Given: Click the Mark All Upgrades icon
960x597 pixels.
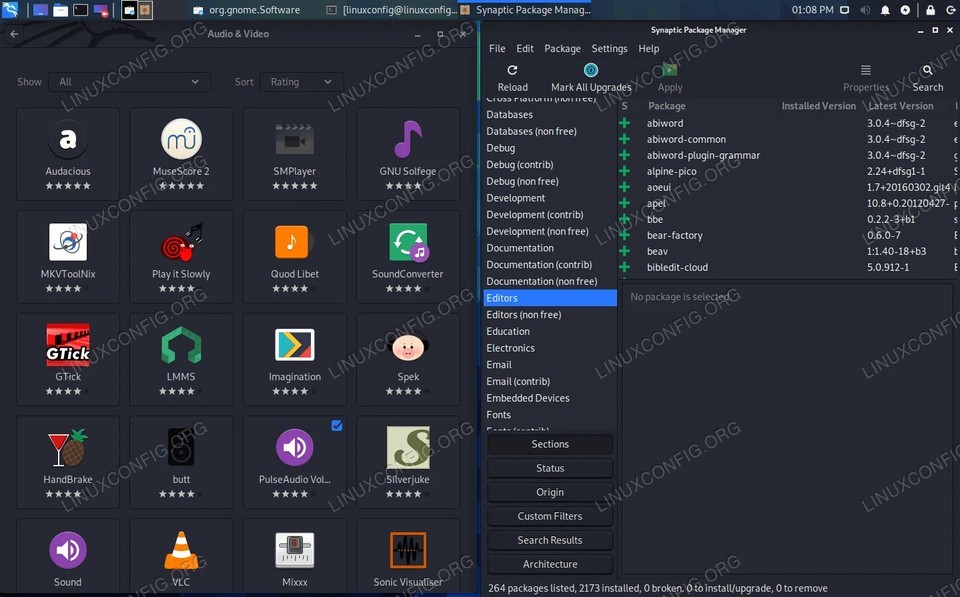Looking at the screenshot, I should pyautogui.click(x=590, y=71).
